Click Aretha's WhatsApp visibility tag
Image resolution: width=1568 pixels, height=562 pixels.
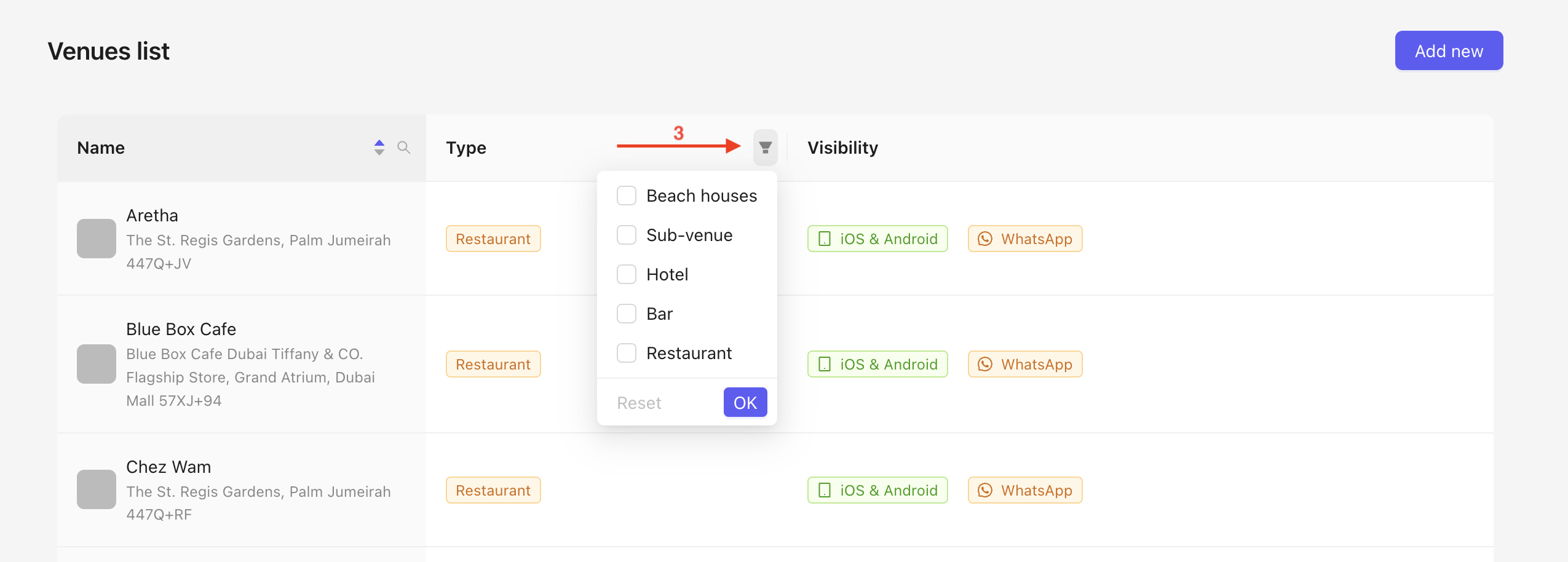1024,239
